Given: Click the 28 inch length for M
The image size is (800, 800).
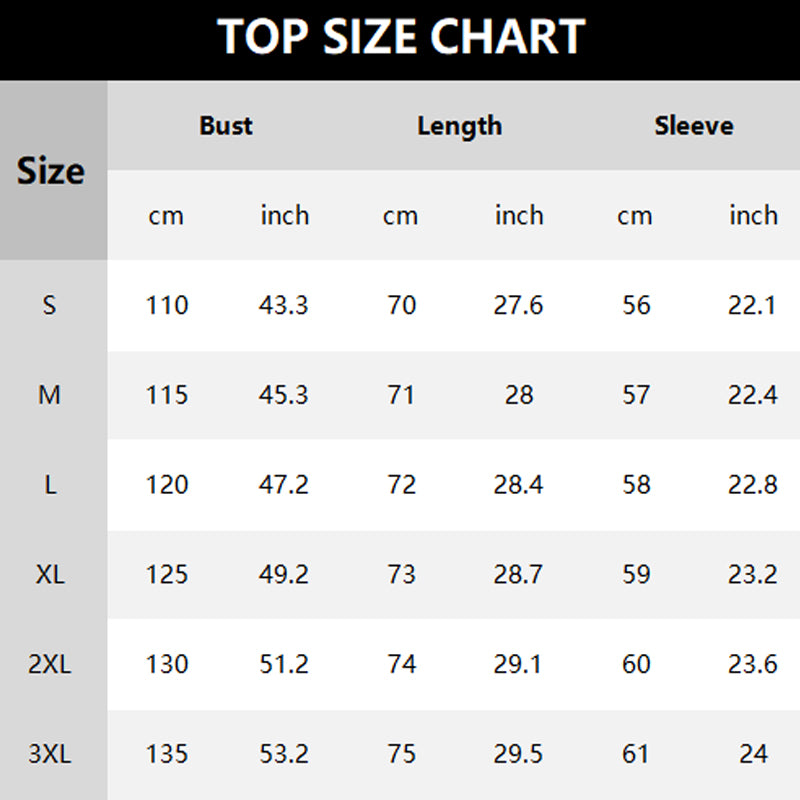Looking at the screenshot, I should click(x=519, y=395).
